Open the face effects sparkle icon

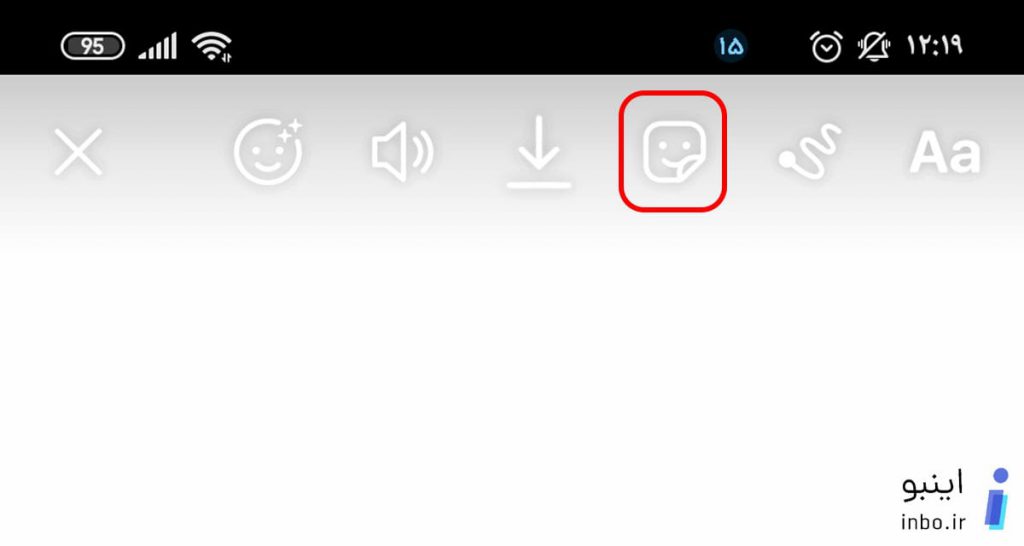[x=268, y=151]
